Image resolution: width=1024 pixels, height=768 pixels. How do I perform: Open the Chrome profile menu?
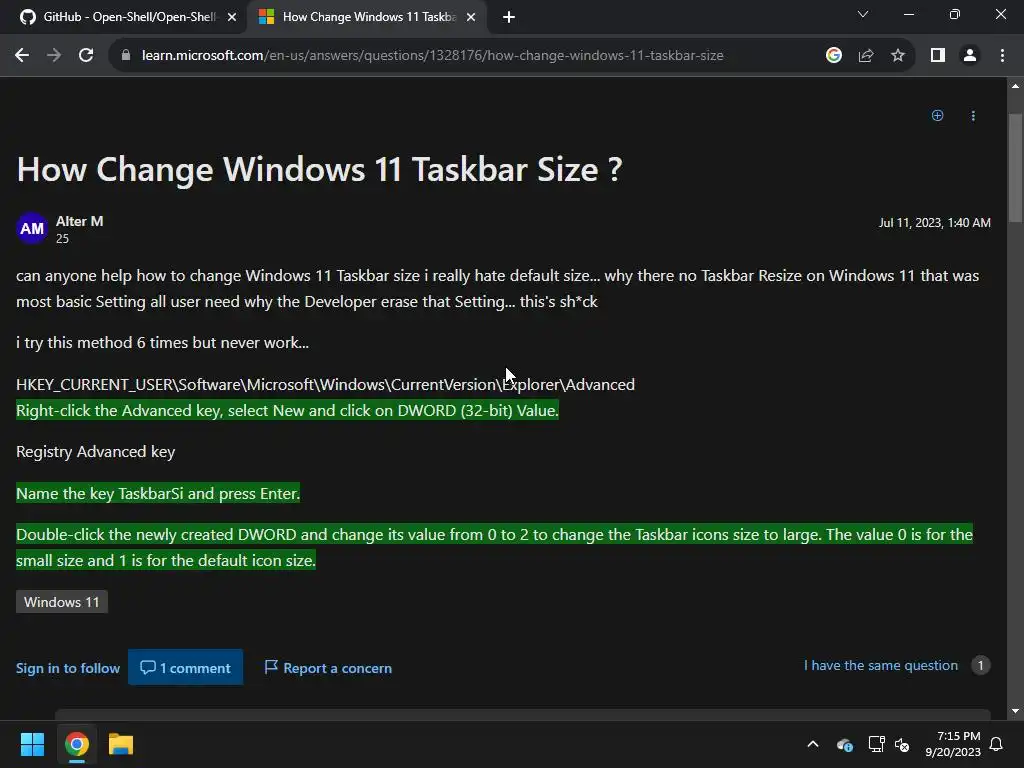point(970,56)
